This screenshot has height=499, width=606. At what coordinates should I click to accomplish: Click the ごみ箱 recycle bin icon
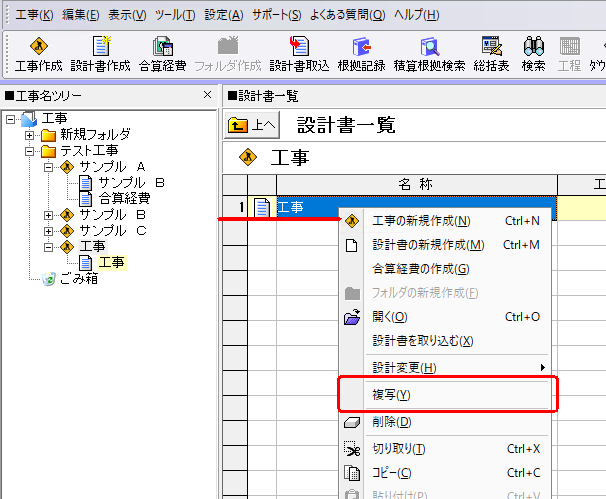pyautogui.click(x=49, y=279)
